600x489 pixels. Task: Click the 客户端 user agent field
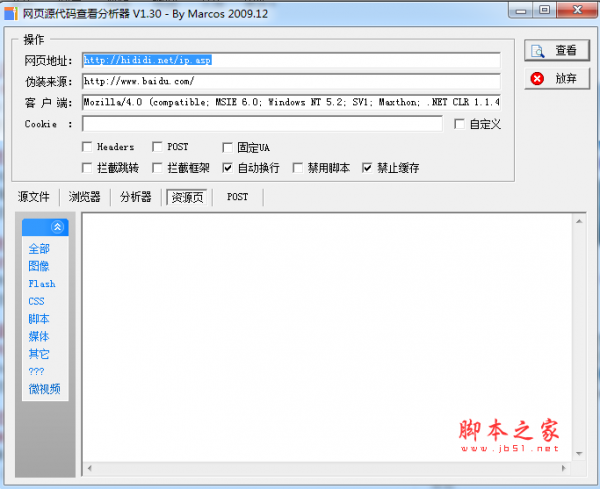291,102
